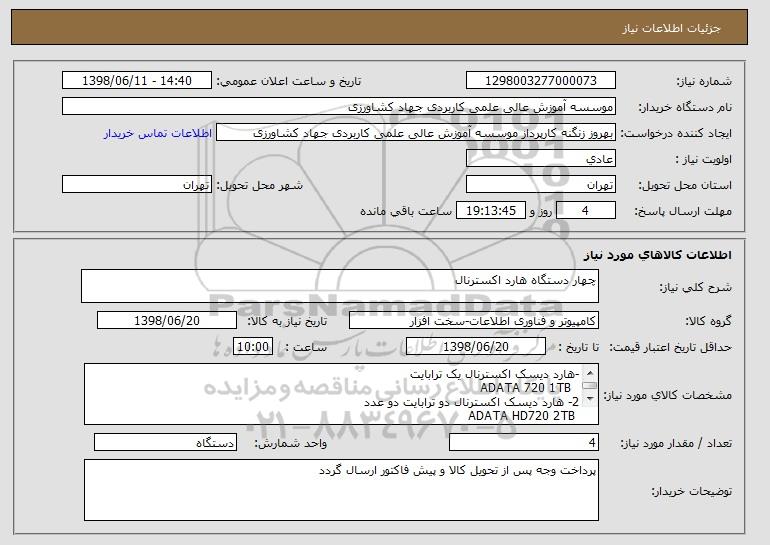Click the شماره نیاز field 1298003277000073
The image size is (770, 545).
tap(541, 81)
